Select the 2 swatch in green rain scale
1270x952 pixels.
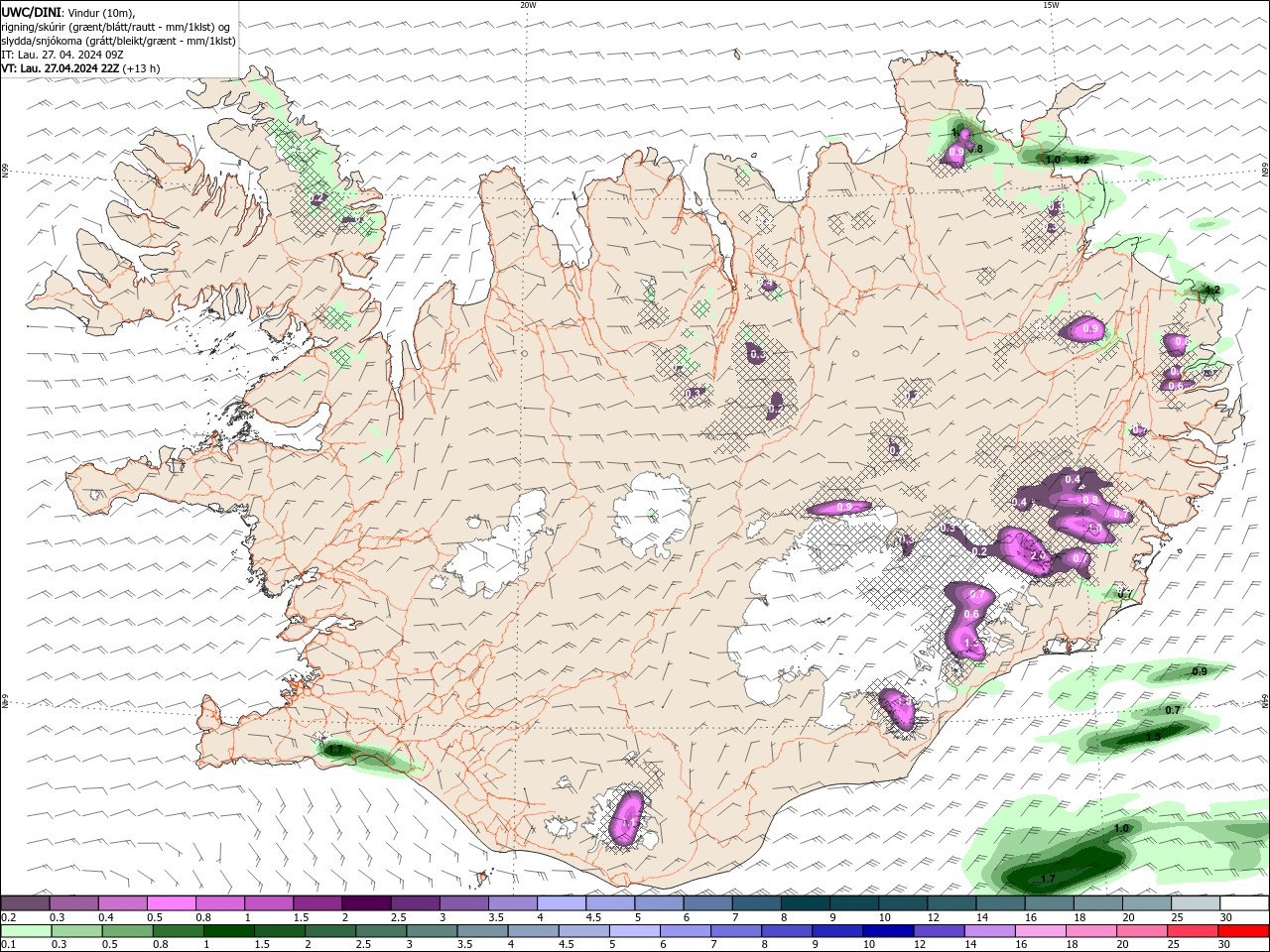point(330,930)
